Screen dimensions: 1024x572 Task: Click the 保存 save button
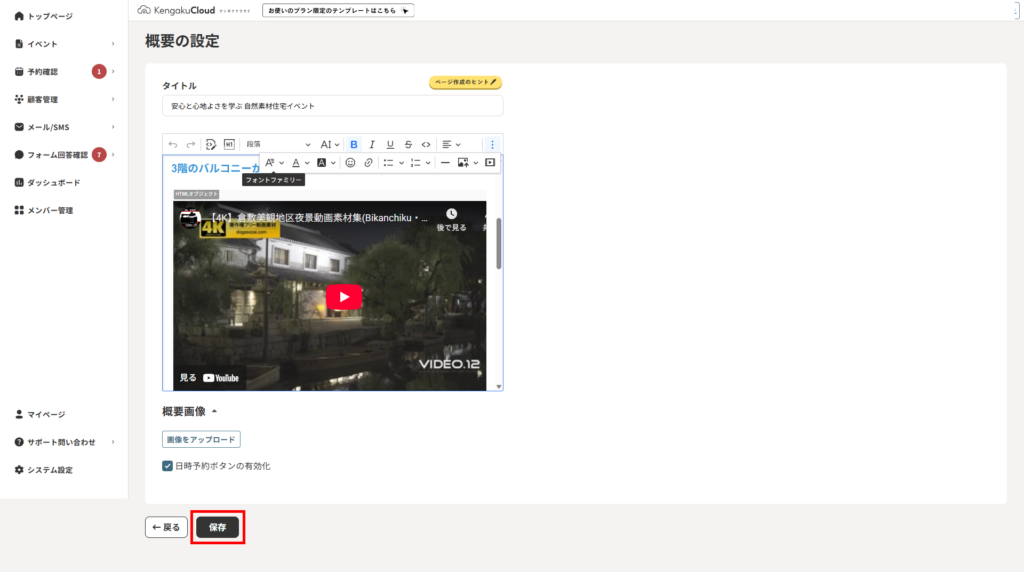pyautogui.click(x=217, y=527)
